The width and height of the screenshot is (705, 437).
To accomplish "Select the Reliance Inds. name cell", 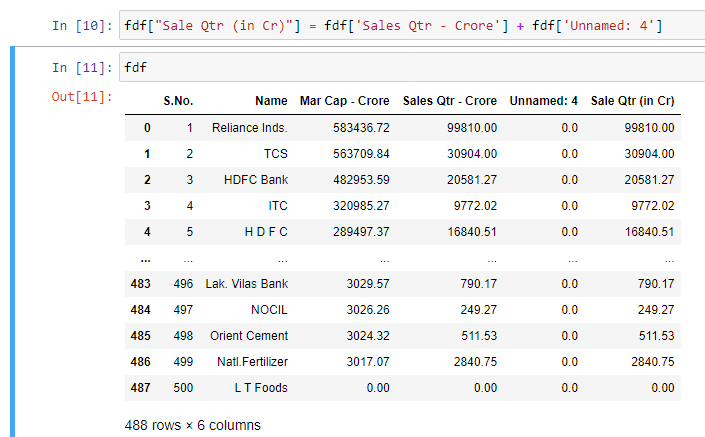I will coord(249,128).
